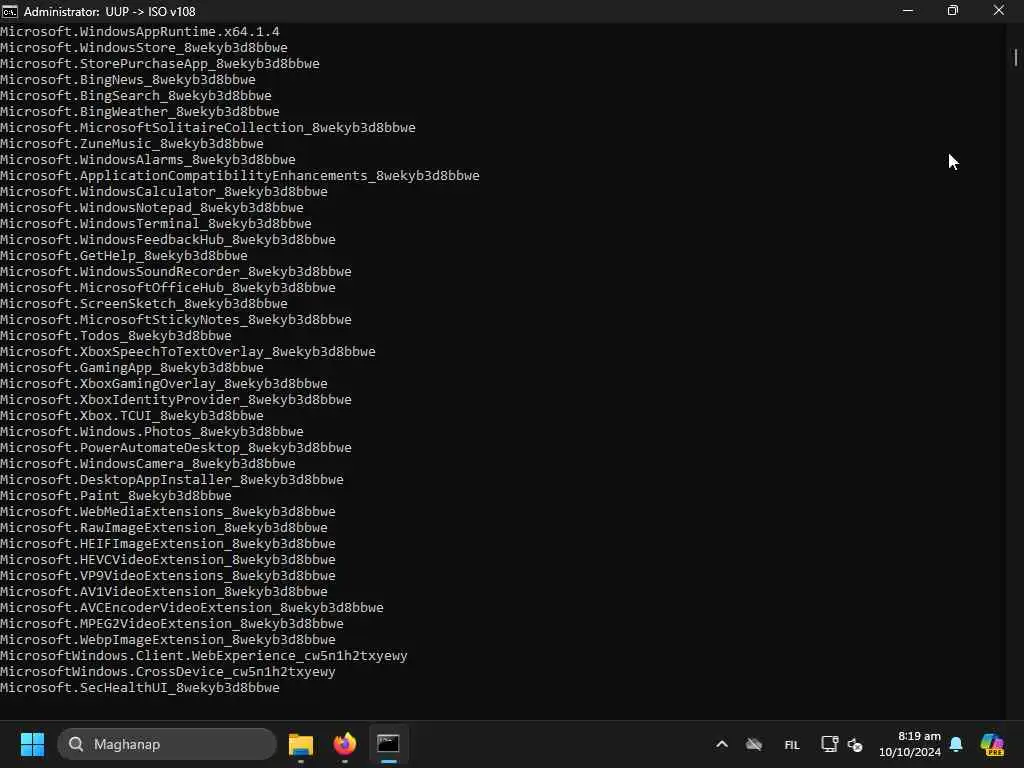Click the Microsoft.WindowsNotepad line
This screenshot has width=1024, height=768.
tap(152, 208)
